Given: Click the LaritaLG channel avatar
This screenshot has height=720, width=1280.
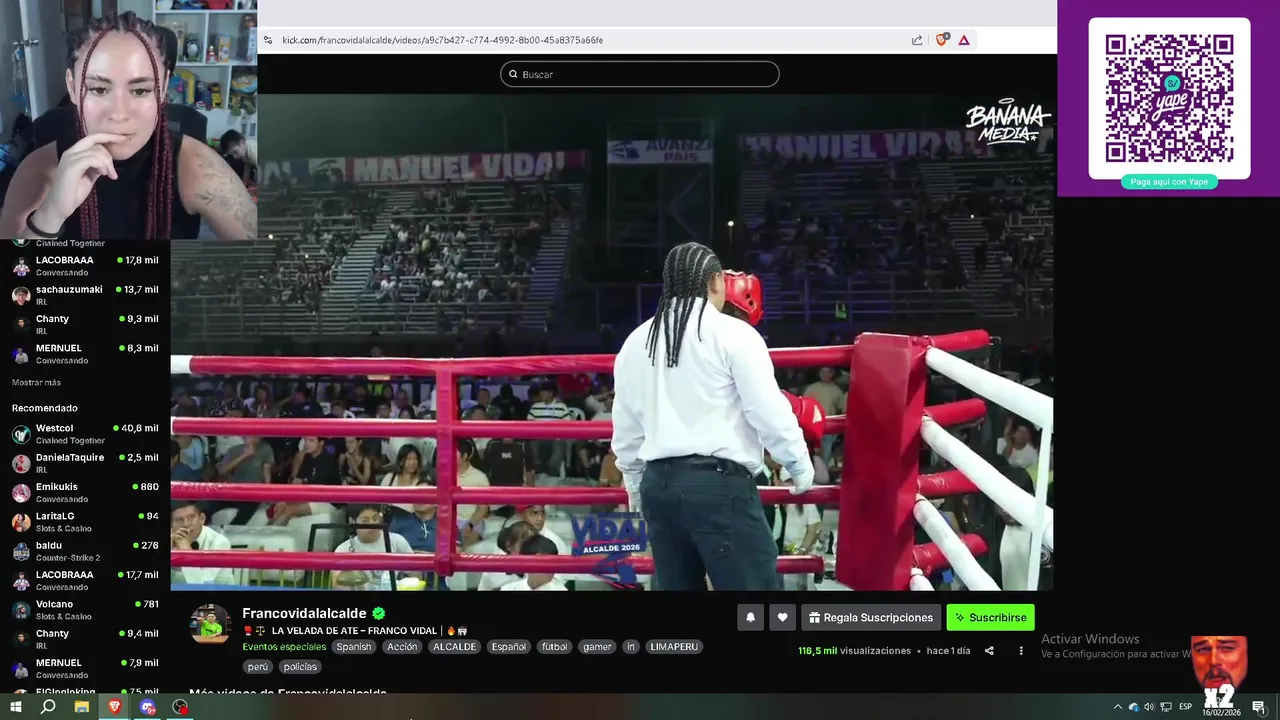Looking at the screenshot, I should click(x=21, y=522).
